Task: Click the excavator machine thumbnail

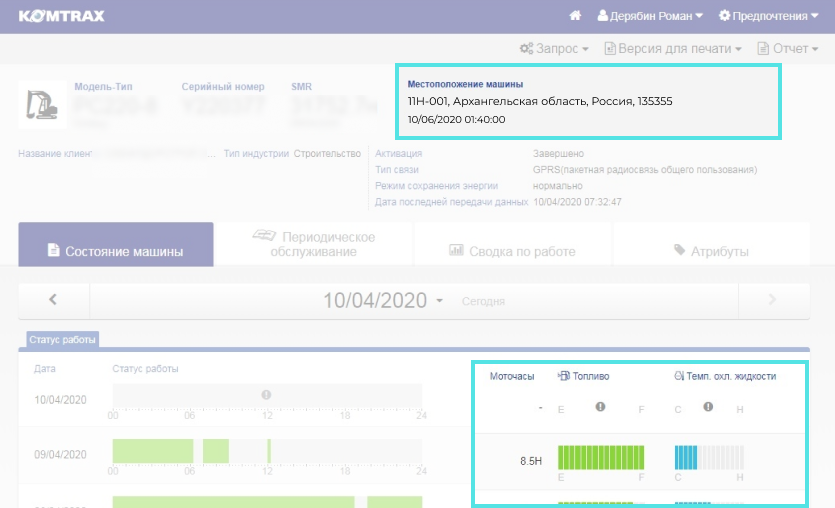Action: (42, 105)
